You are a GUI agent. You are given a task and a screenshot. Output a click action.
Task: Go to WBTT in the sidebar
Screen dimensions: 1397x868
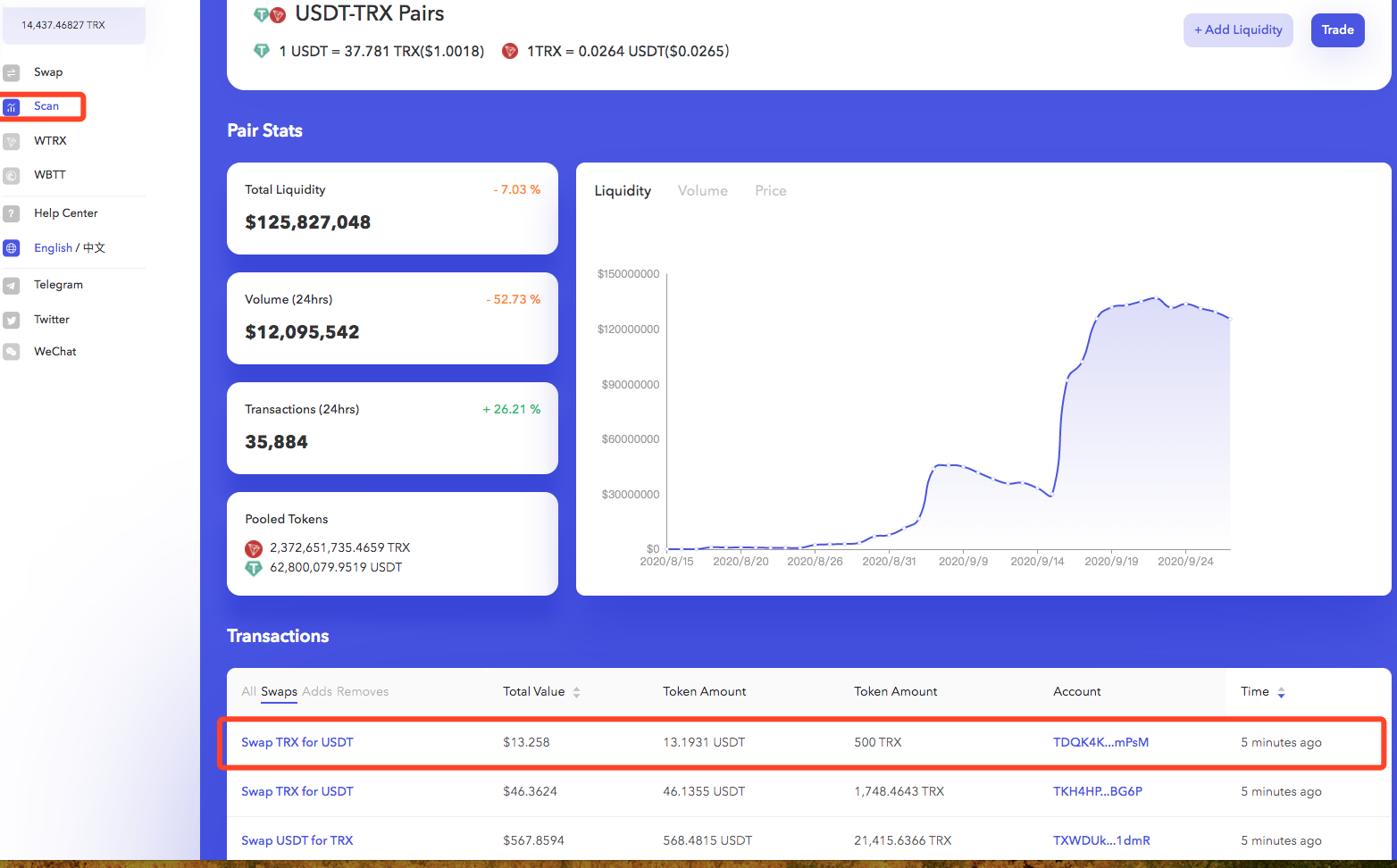pos(50,175)
